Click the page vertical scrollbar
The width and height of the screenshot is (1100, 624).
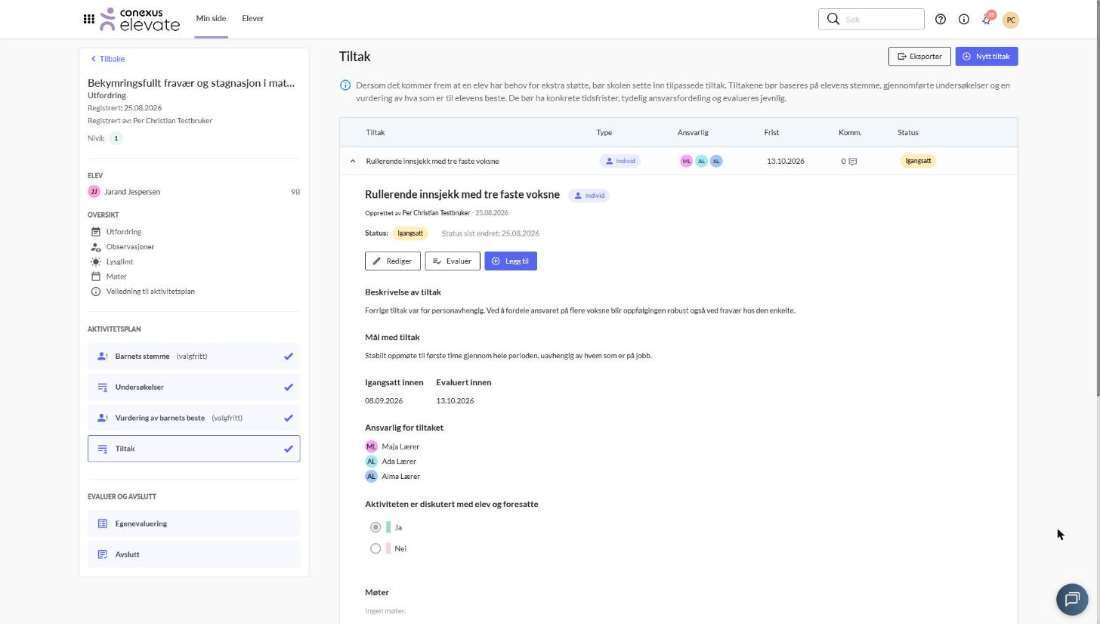point(1096,197)
